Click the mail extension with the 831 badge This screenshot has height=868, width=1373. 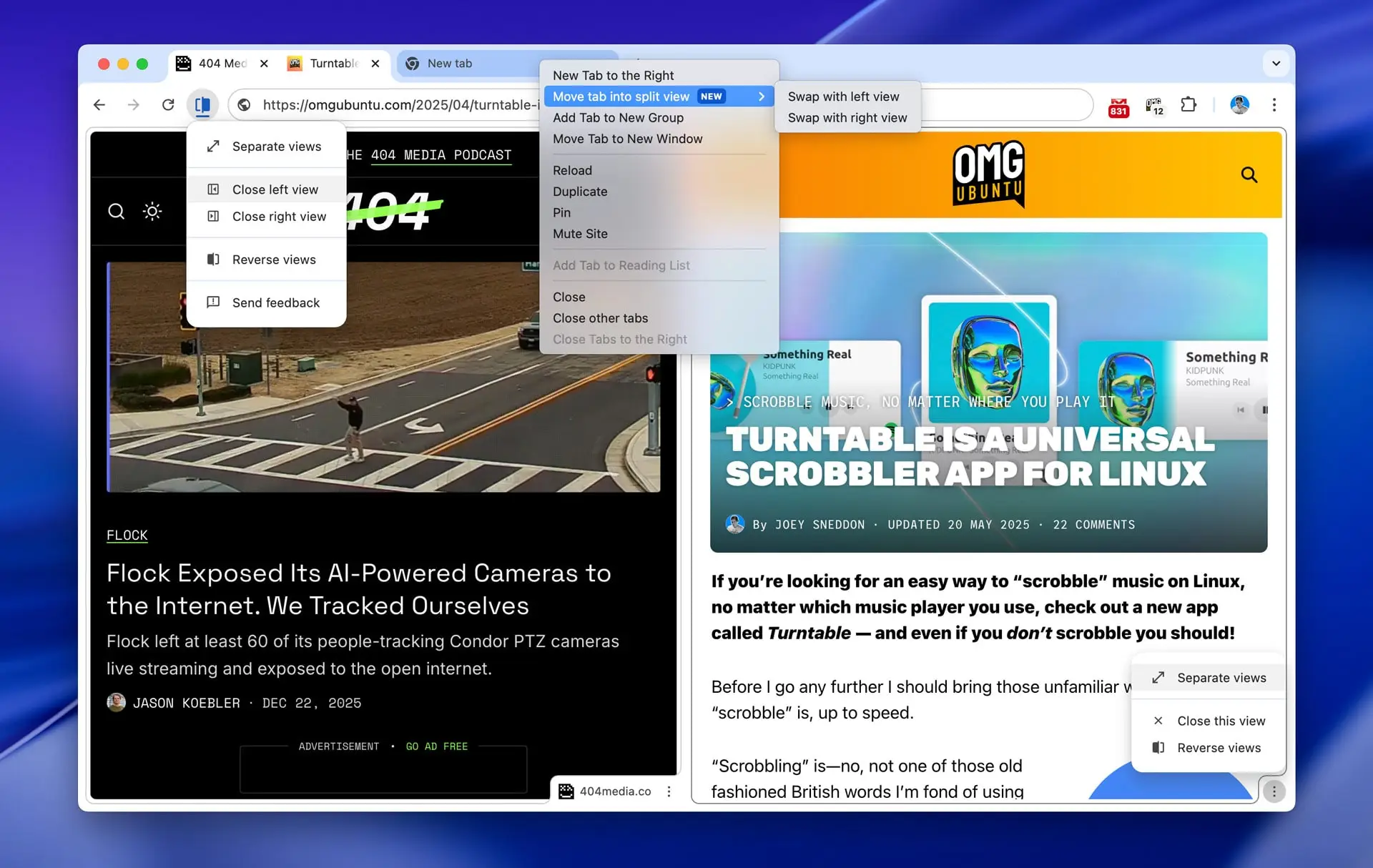(1118, 105)
